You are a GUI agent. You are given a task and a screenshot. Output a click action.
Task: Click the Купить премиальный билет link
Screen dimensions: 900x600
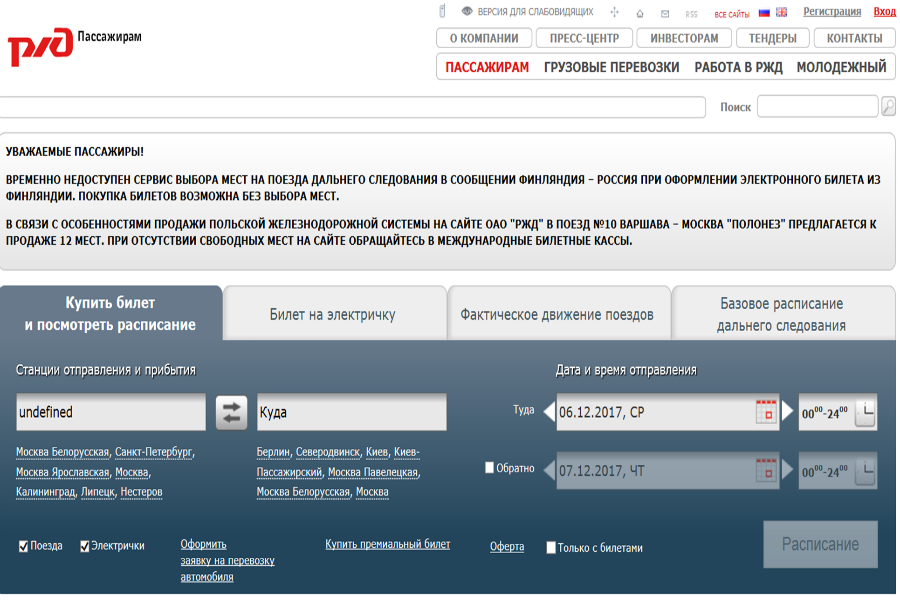[387, 545]
